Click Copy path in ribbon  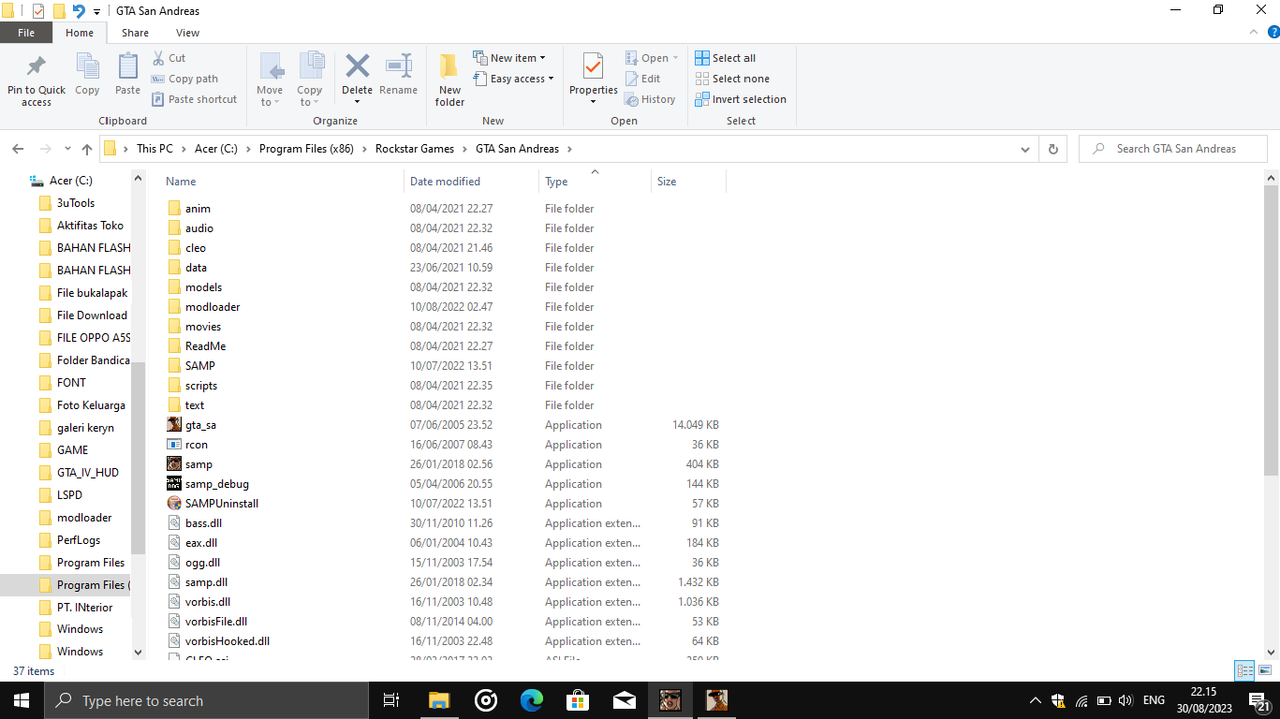(x=185, y=79)
